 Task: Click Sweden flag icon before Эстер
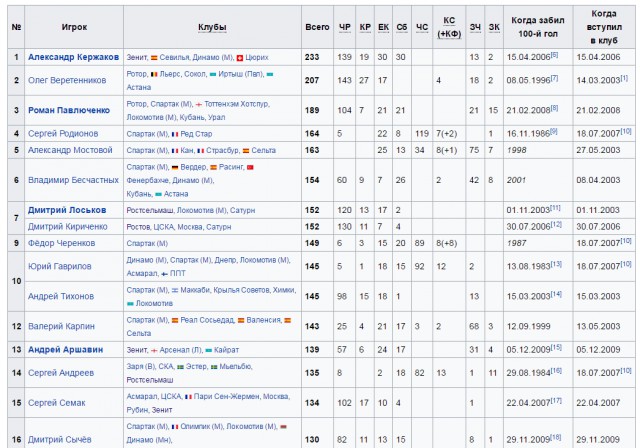[180, 367]
